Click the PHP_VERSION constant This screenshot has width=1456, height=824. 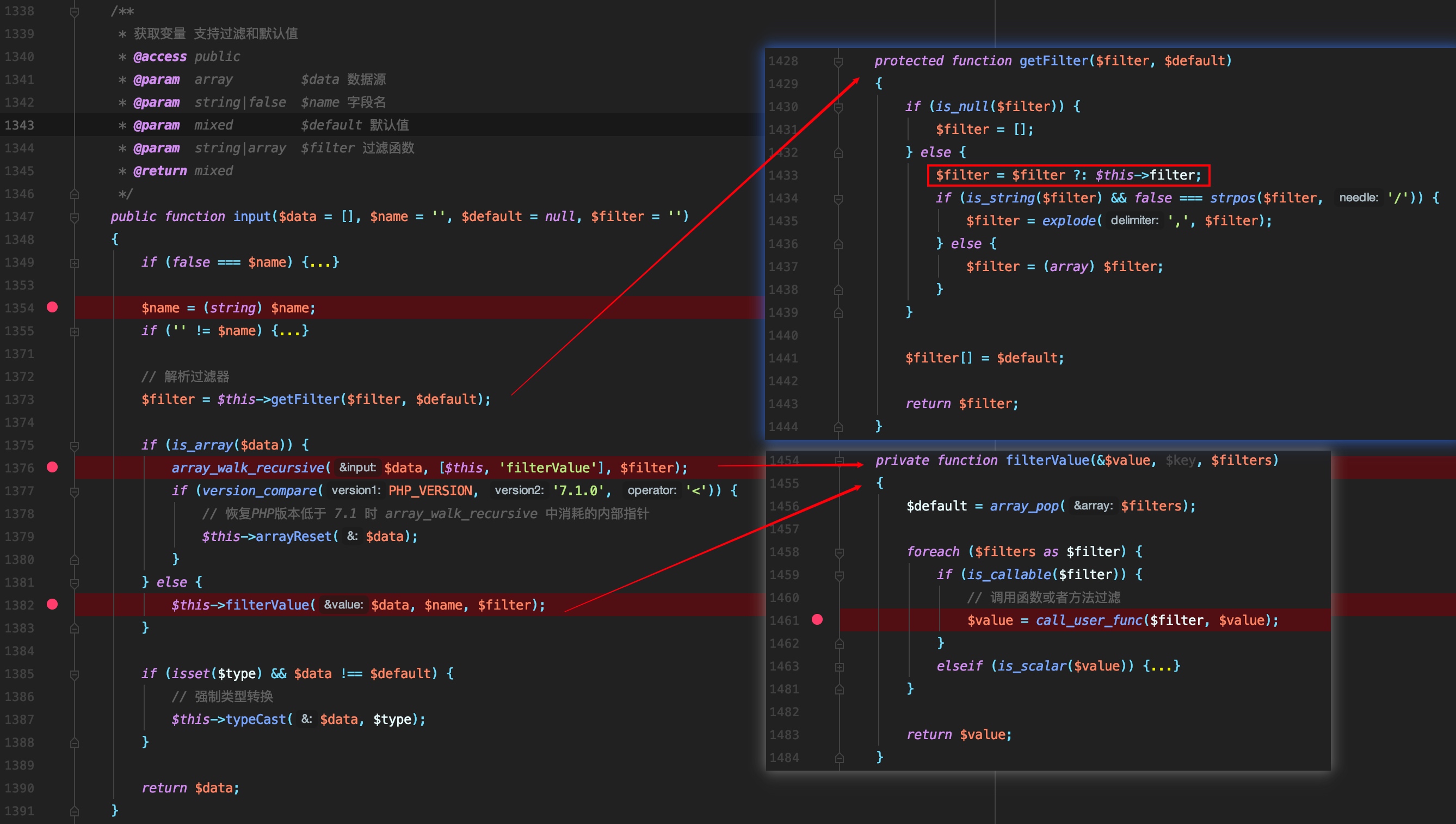click(x=430, y=490)
